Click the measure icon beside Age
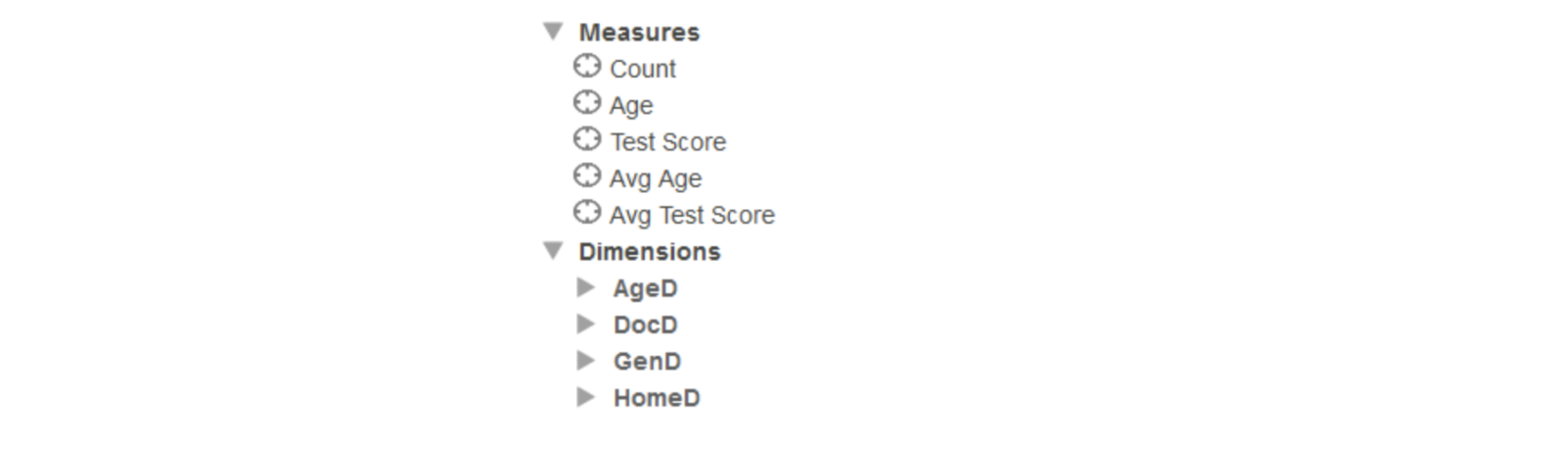This screenshot has width=1568, height=456. click(586, 103)
